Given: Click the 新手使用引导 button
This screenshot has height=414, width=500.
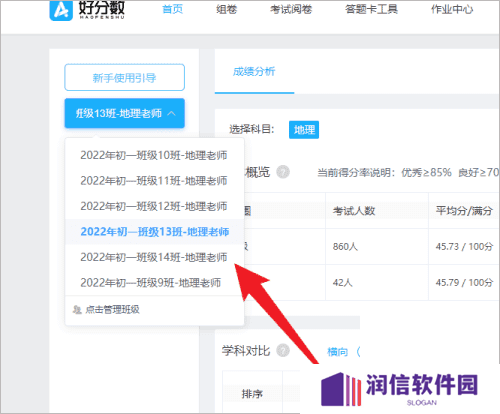Looking at the screenshot, I should coord(124,77).
